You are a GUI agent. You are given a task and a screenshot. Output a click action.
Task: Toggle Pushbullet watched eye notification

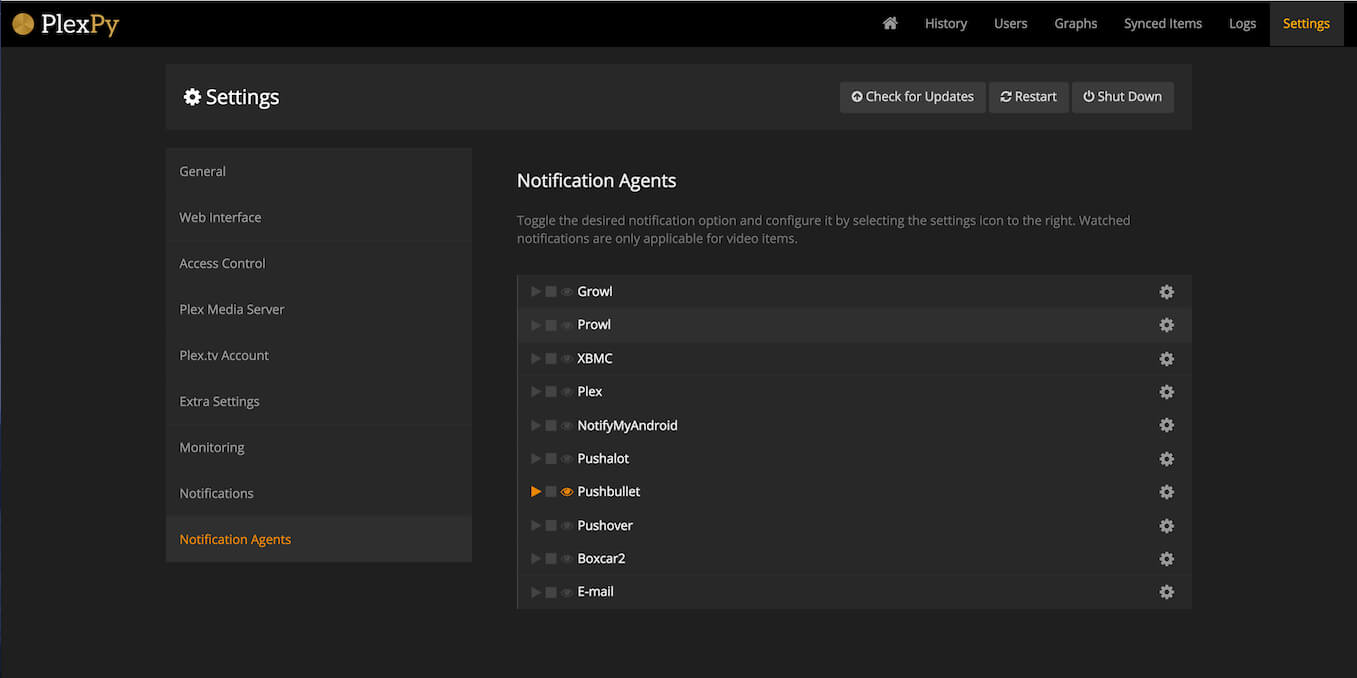click(567, 492)
